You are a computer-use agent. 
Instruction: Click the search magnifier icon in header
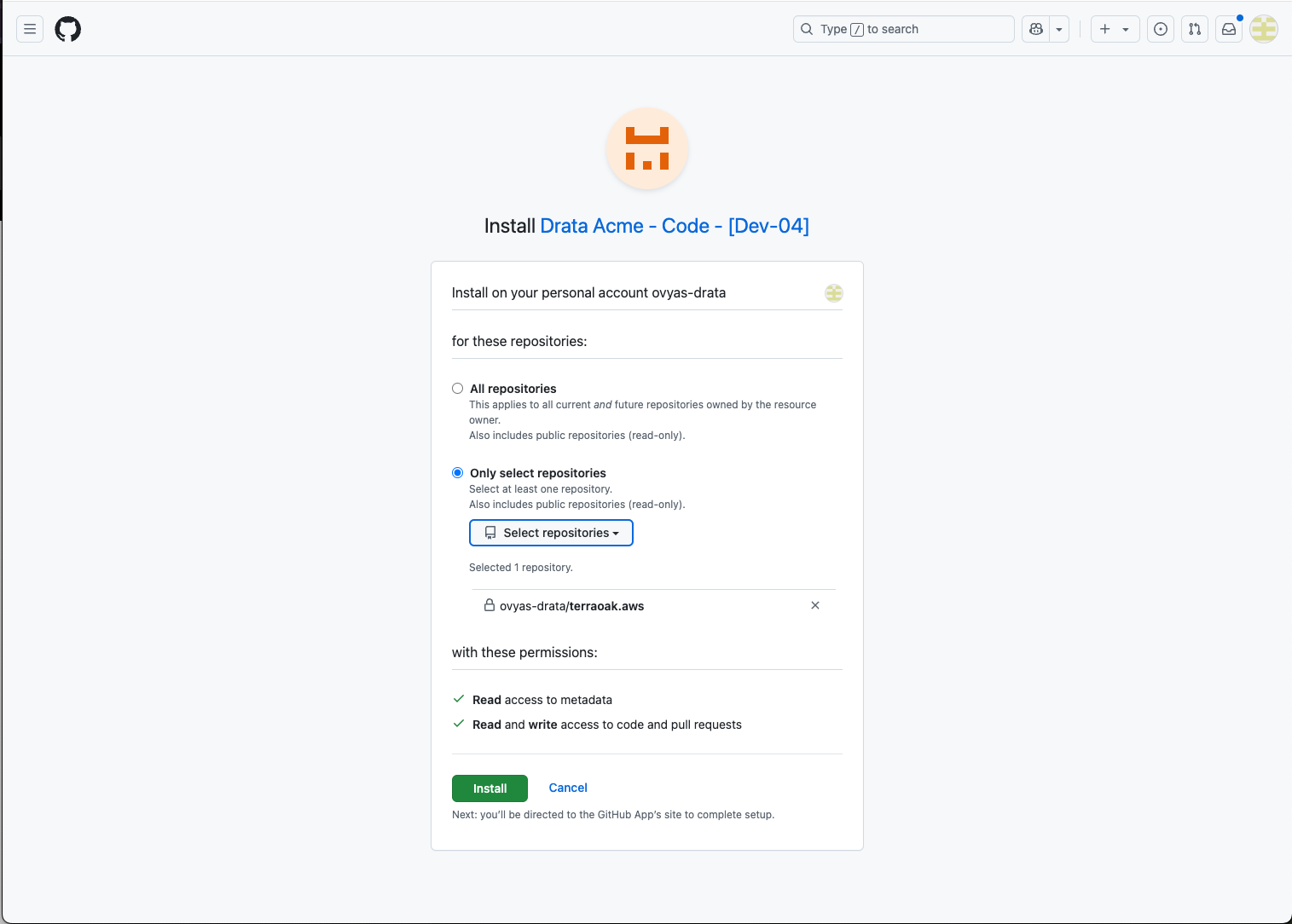pyautogui.click(x=807, y=29)
